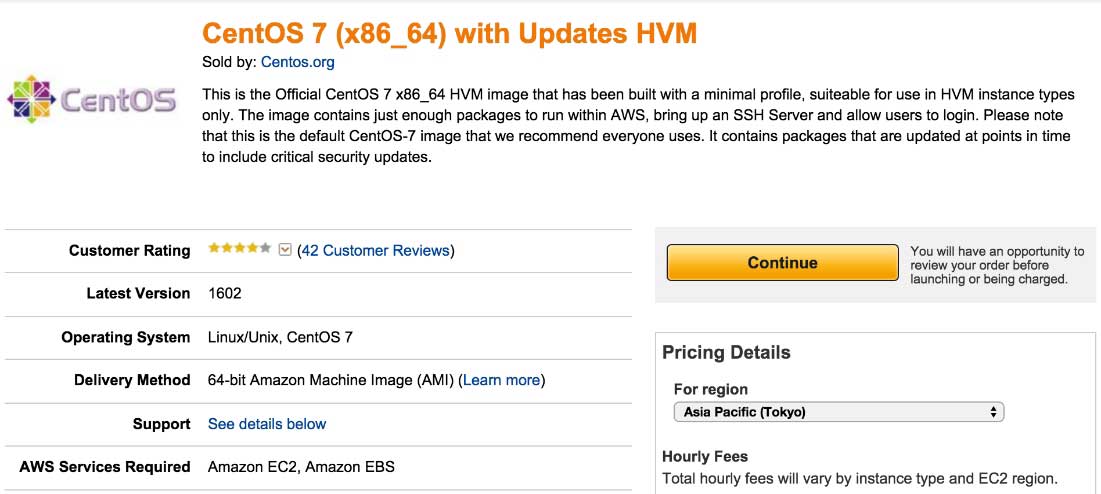
Task: Jump to See details below support link
Action: [267, 424]
